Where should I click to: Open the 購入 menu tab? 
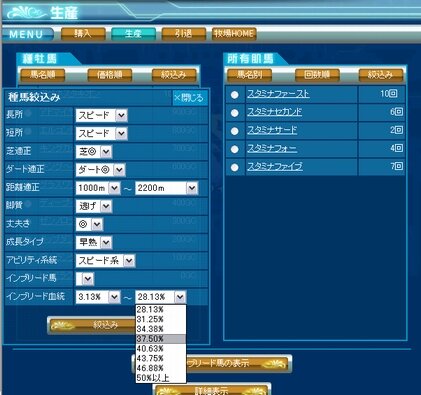83,34
